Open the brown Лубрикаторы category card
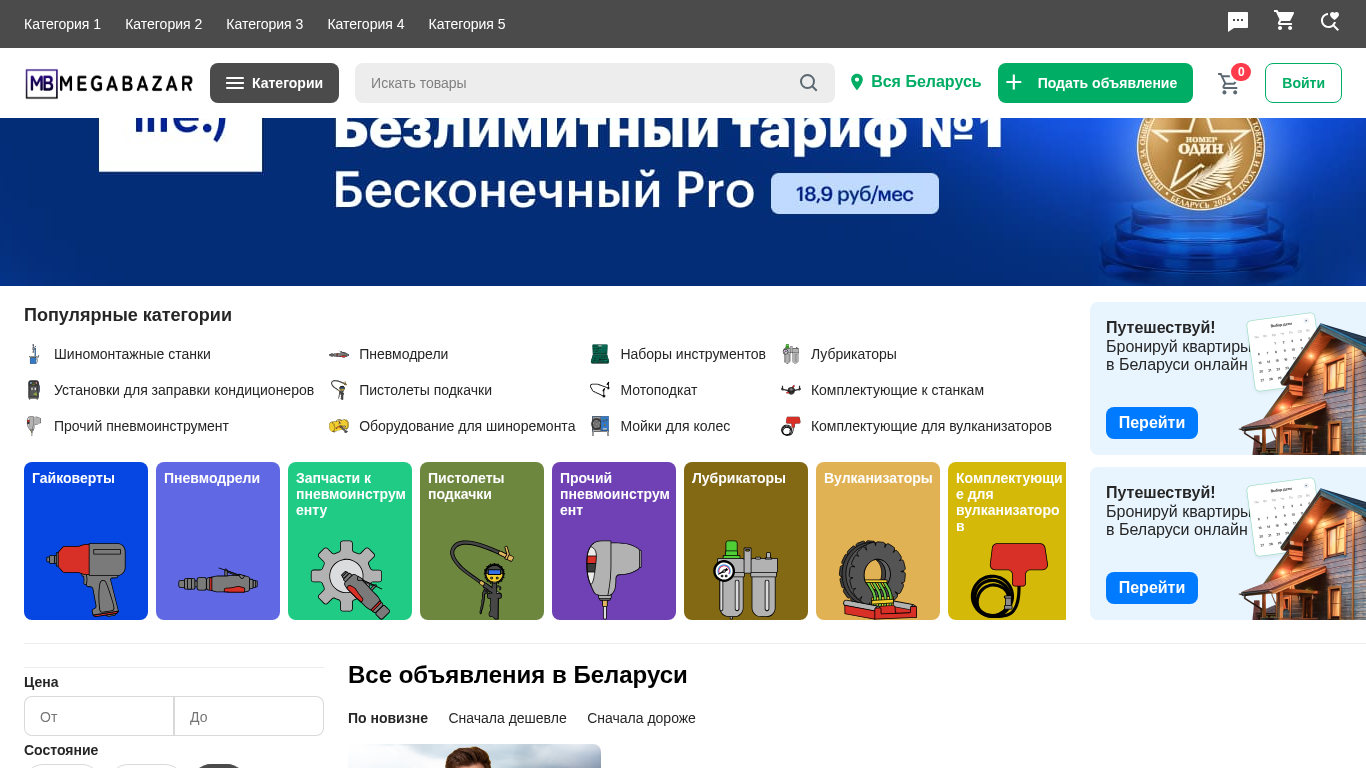 [746, 541]
